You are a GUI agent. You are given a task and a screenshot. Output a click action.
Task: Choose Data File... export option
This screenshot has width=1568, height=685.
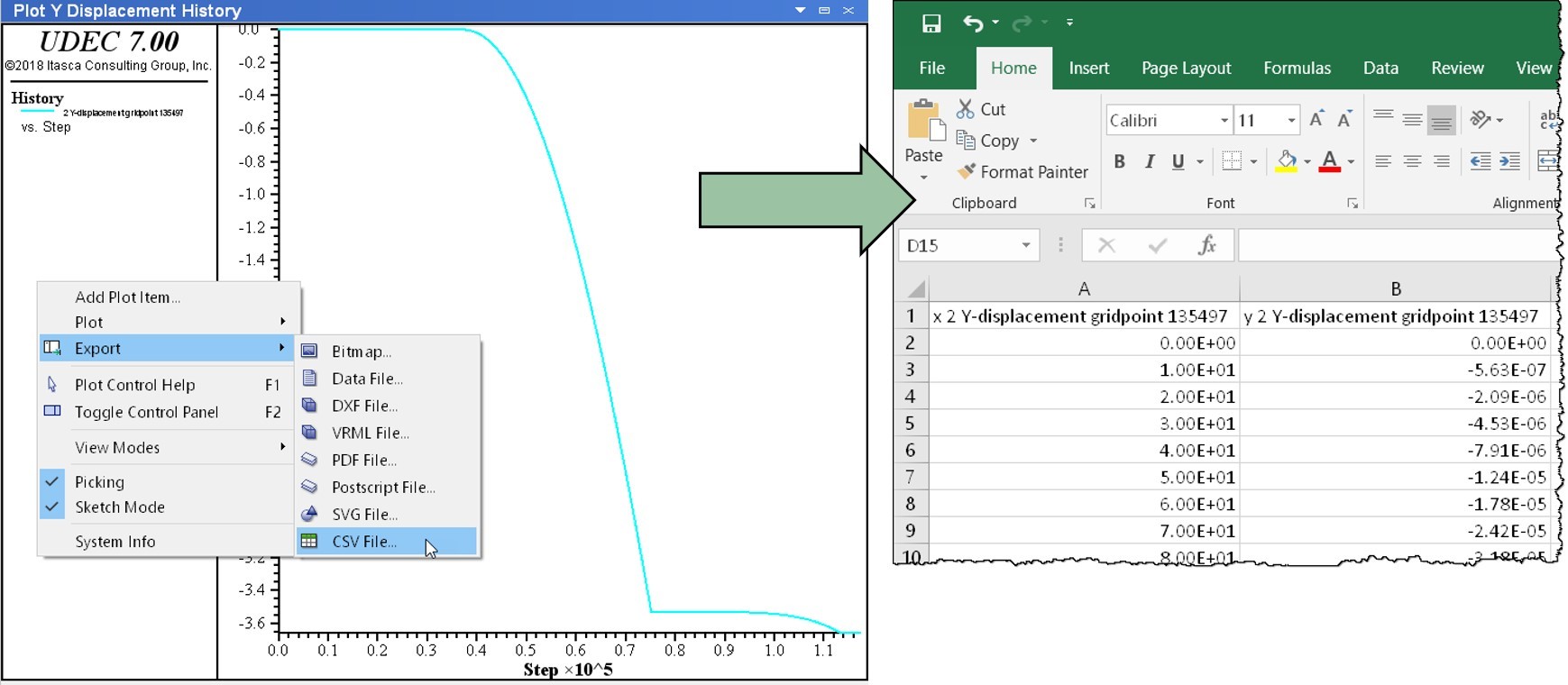pos(387,379)
